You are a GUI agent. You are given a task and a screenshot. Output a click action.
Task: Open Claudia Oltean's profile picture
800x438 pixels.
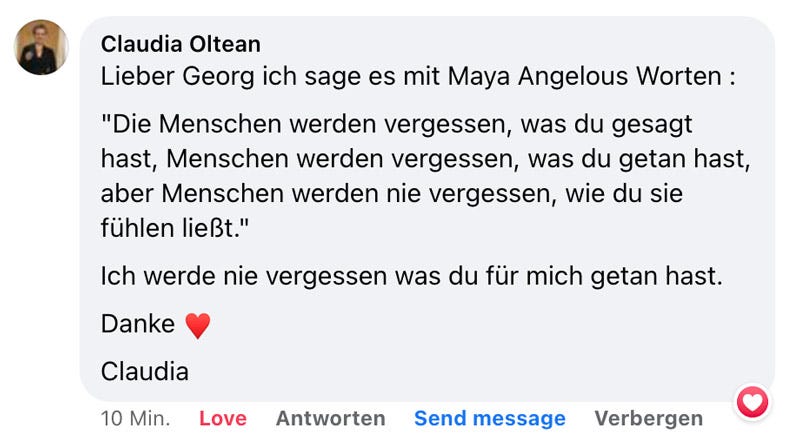pyautogui.click(x=41, y=47)
